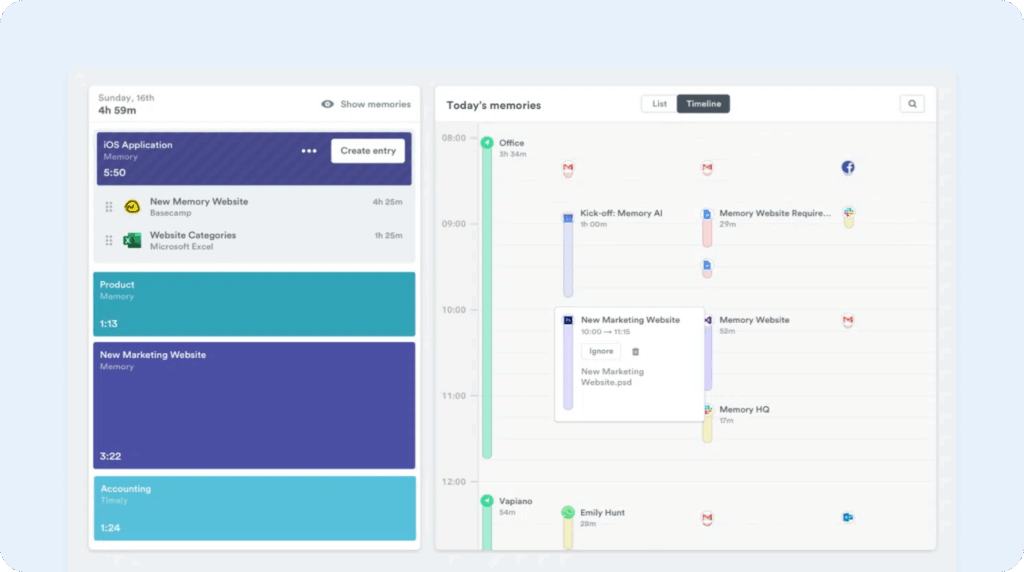Image resolution: width=1024 pixels, height=572 pixels.
Task: Click the New Marketing Website.psd file name
Action: 612,377
